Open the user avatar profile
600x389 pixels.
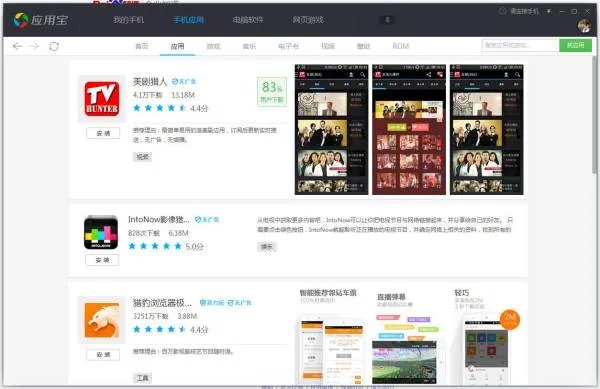[x=584, y=26]
